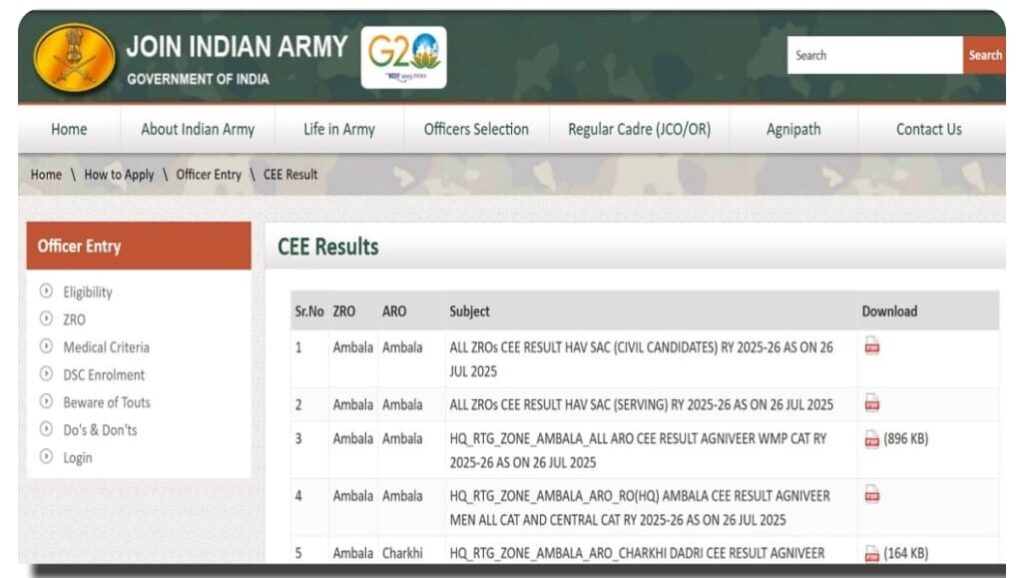
Task: Download the 896 KB Agniveer WMP PDF
Action: [872, 439]
